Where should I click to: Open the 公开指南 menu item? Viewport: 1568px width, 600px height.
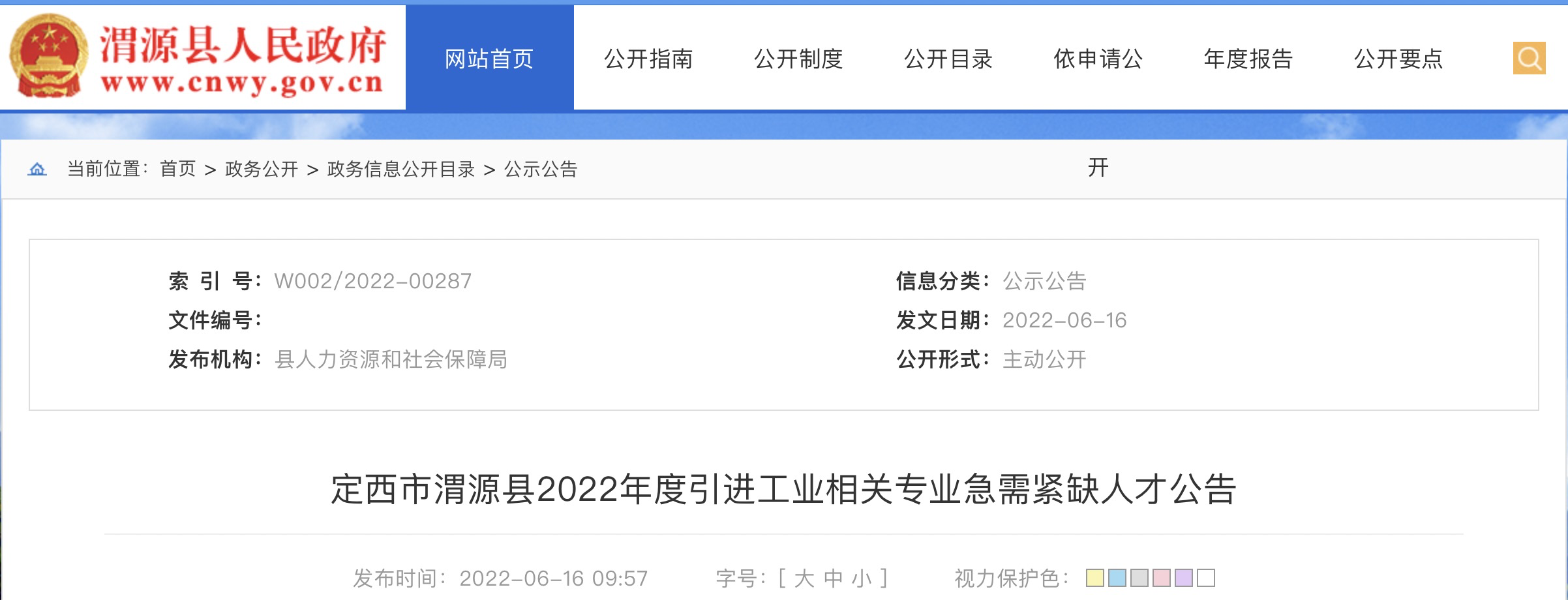(x=648, y=59)
